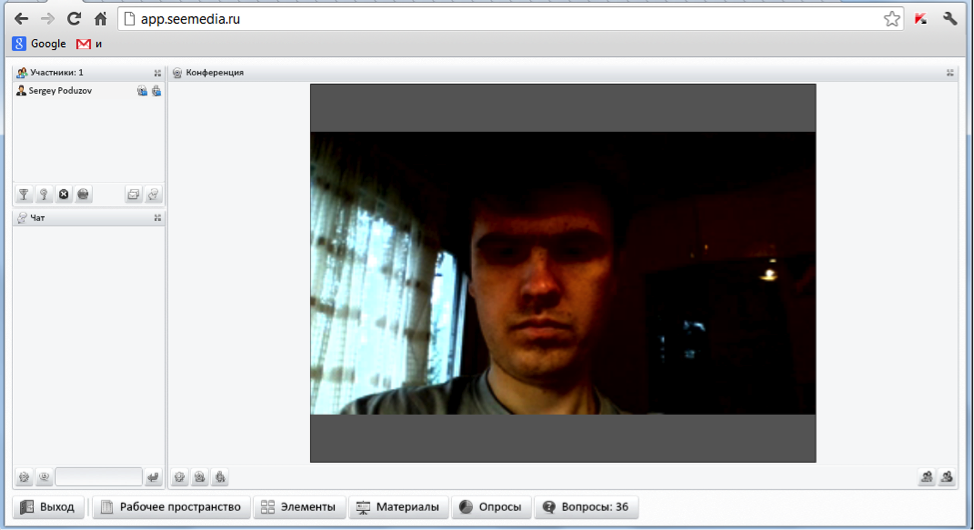The width and height of the screenshot is (974, 530).
Task: Expand the Конференция panel with its corner icon
Action: point(950,73)
